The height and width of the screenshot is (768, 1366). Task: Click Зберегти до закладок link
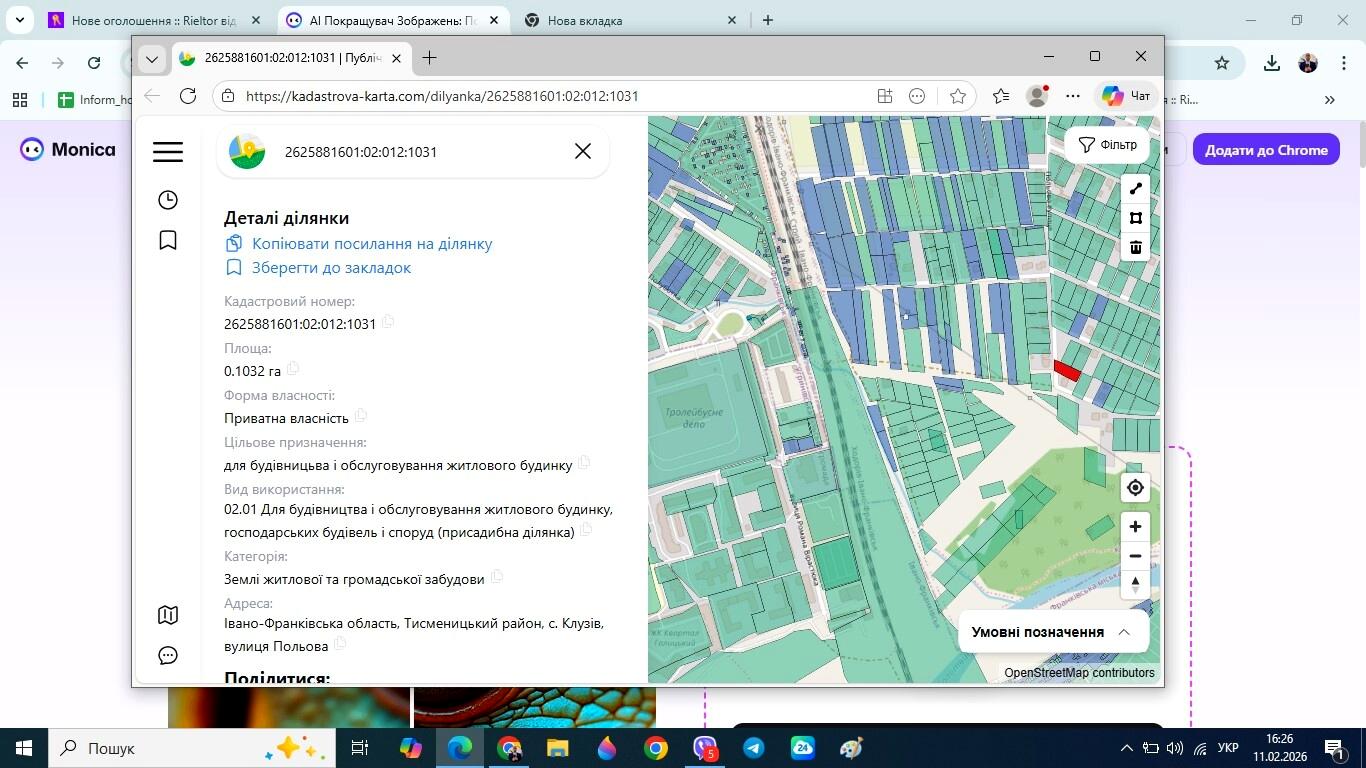[x=330, y=268]
